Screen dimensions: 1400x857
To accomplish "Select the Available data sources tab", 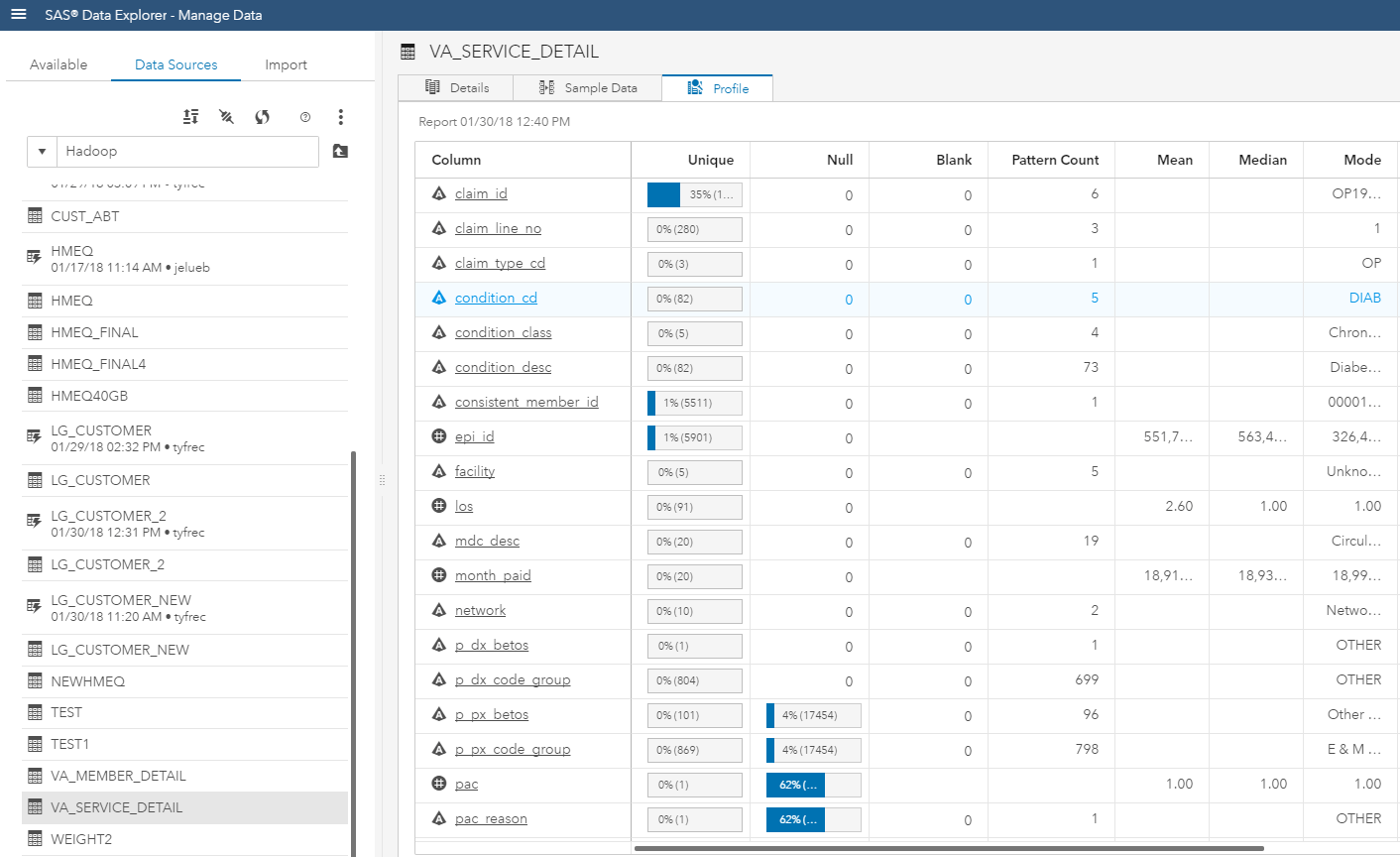I will click(x=58, y=64).
